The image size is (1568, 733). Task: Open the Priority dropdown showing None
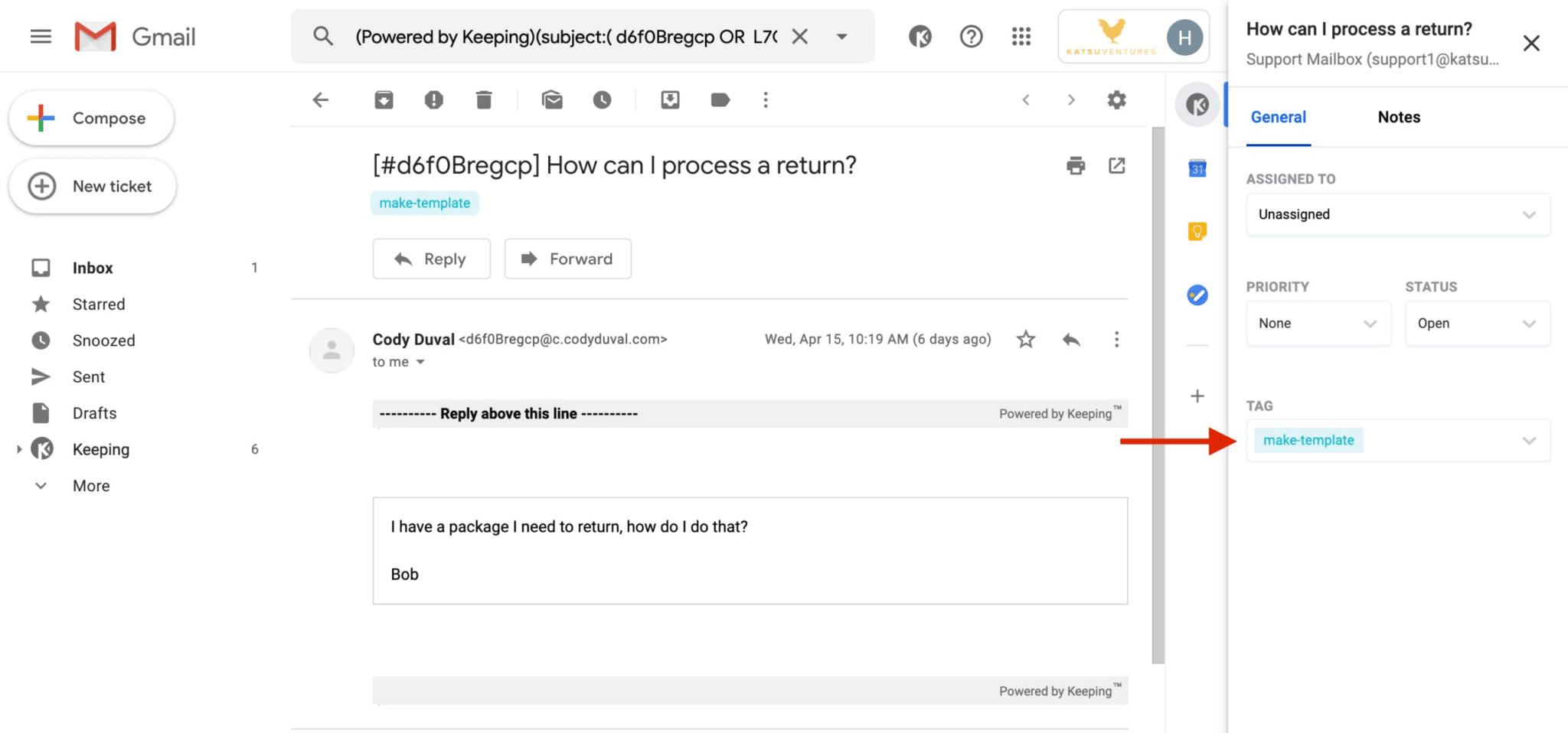1318,324
